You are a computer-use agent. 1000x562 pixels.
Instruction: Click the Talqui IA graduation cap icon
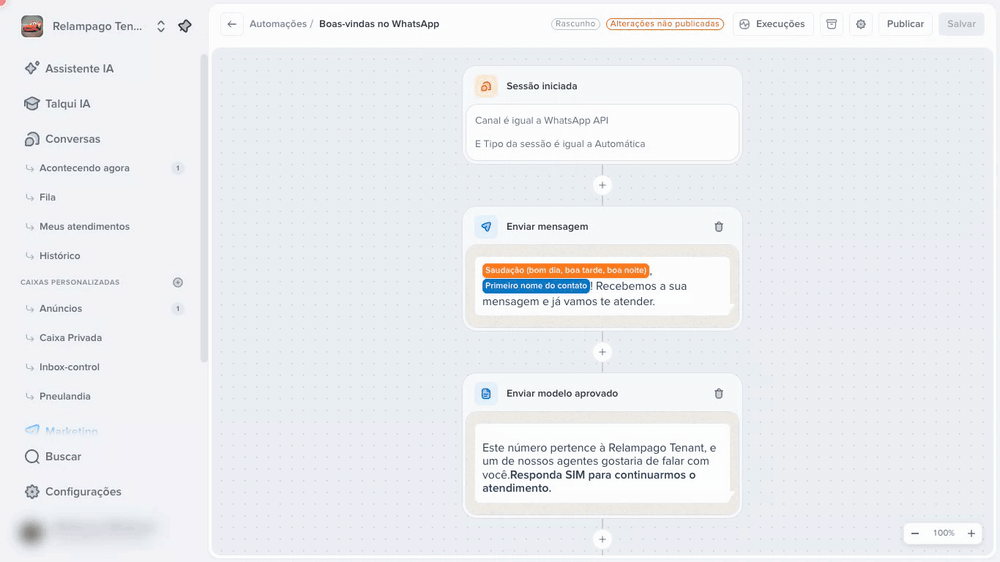point(32,103)
